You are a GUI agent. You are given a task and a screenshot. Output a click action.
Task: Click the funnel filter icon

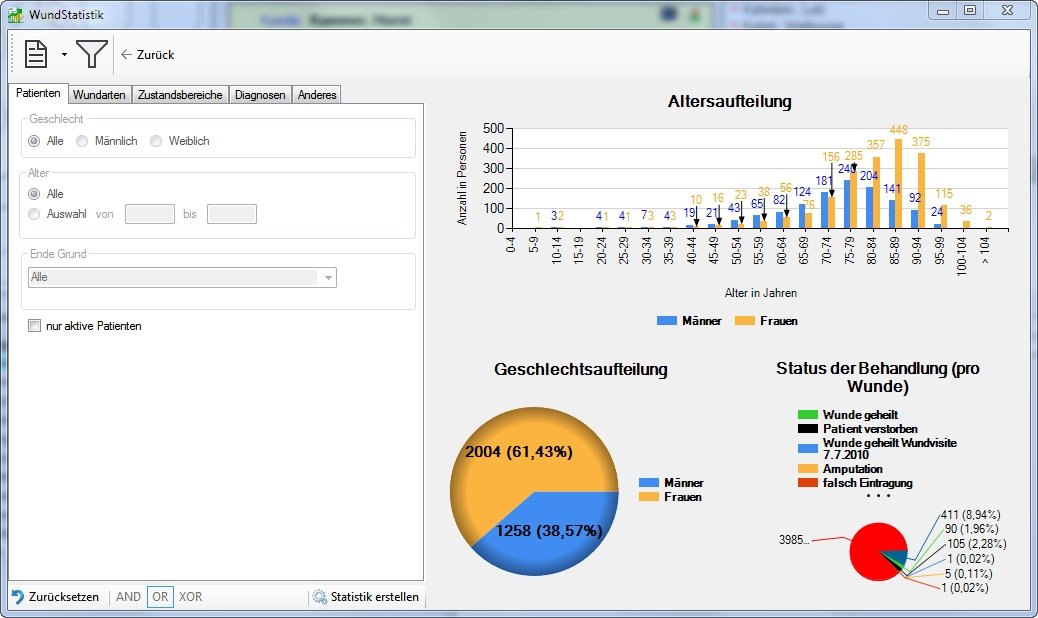92,54
